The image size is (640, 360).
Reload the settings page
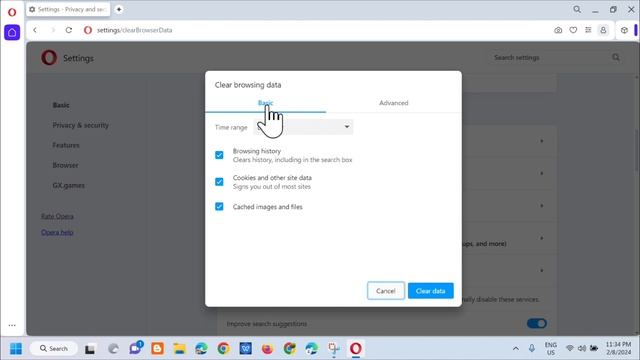click(69, 30)
